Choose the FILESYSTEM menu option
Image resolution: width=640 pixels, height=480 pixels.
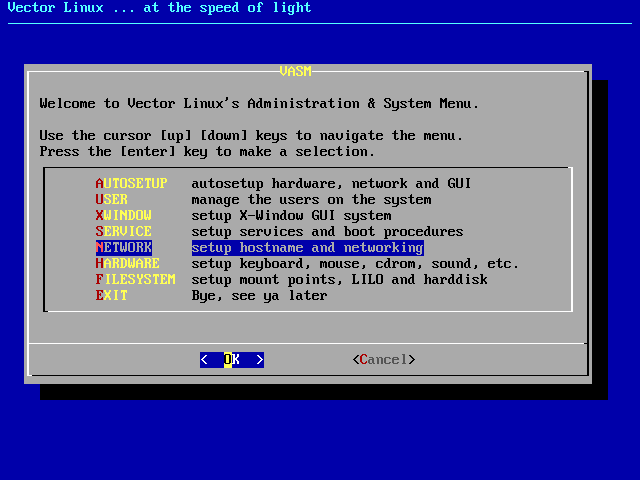pyautogui.click(x=135, y=280)
